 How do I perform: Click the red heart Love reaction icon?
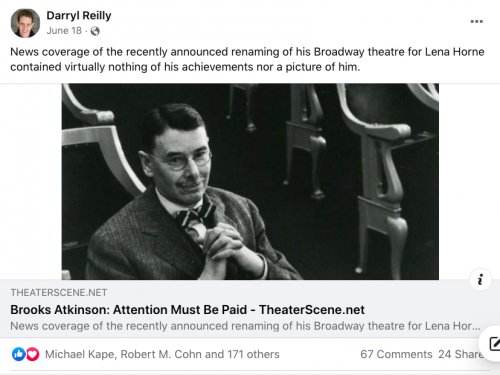pyautogui.click(x=32, y=354)
